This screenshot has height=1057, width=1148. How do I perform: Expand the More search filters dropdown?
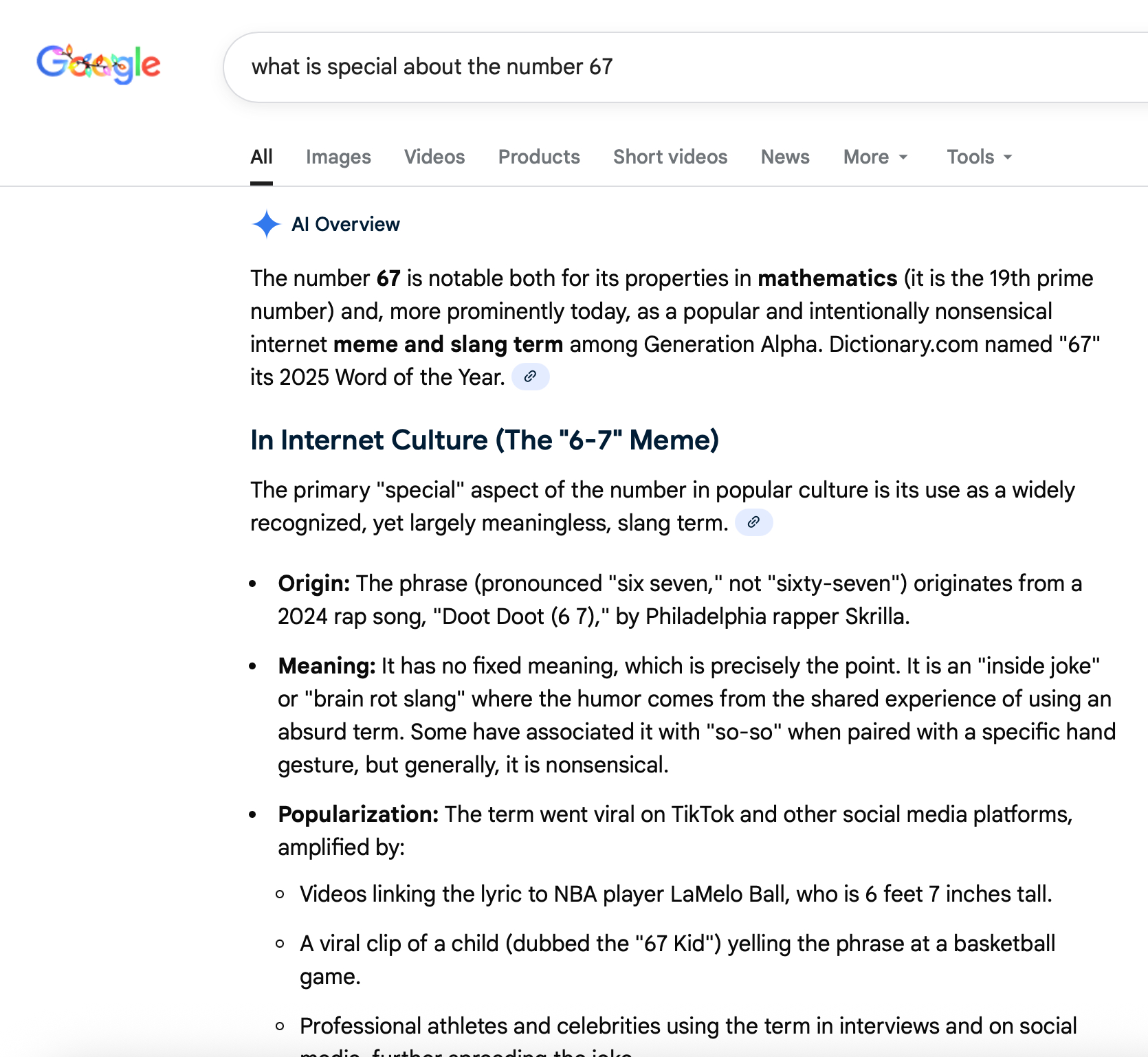pos(875,157)
